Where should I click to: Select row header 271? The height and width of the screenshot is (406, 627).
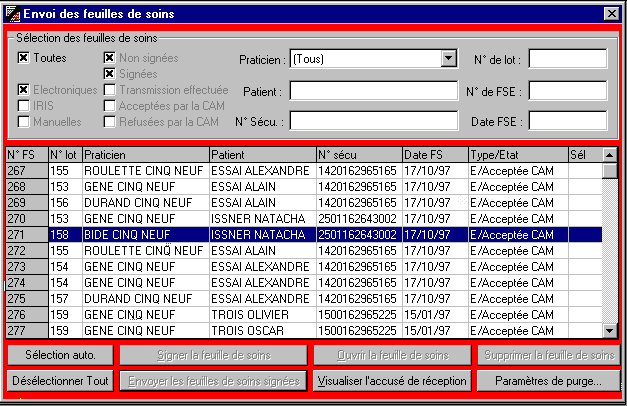tap(27, 235)
